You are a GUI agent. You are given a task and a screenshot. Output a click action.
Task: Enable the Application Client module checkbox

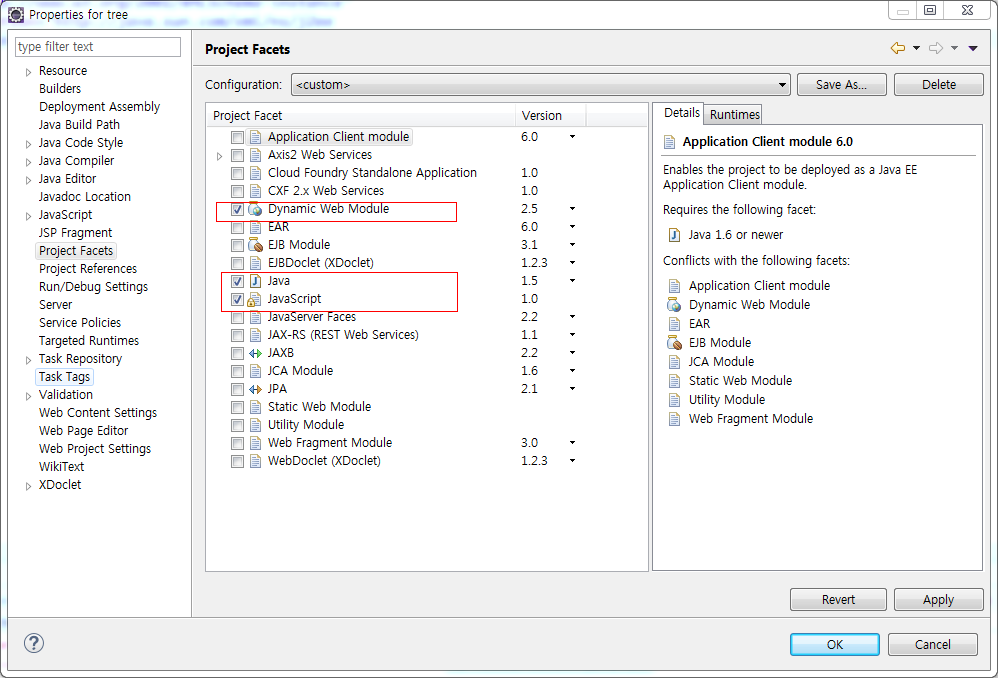[237, 138]
